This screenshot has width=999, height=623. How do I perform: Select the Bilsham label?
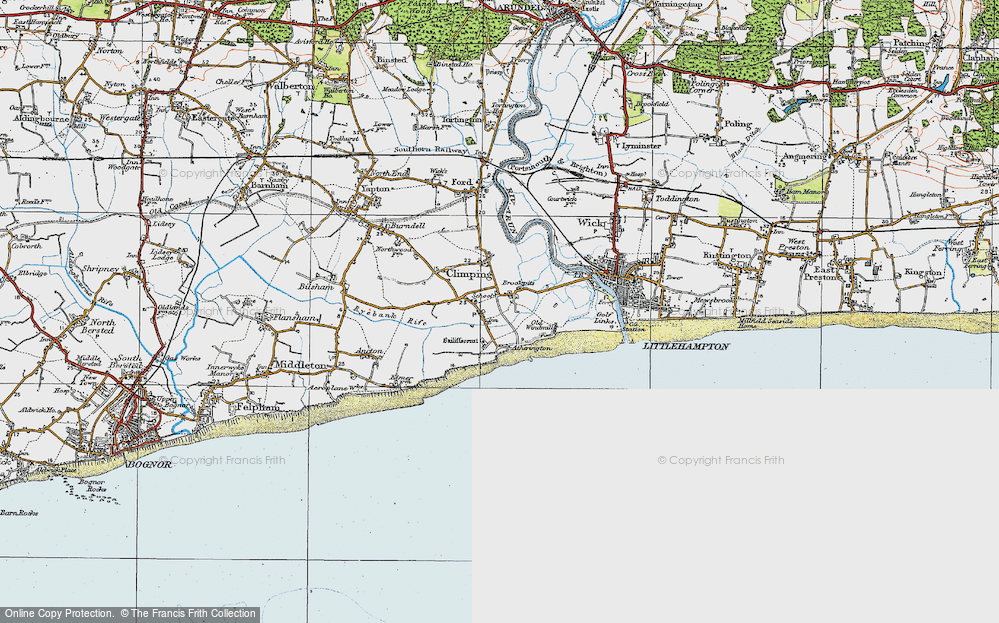[x=316, y=287]
